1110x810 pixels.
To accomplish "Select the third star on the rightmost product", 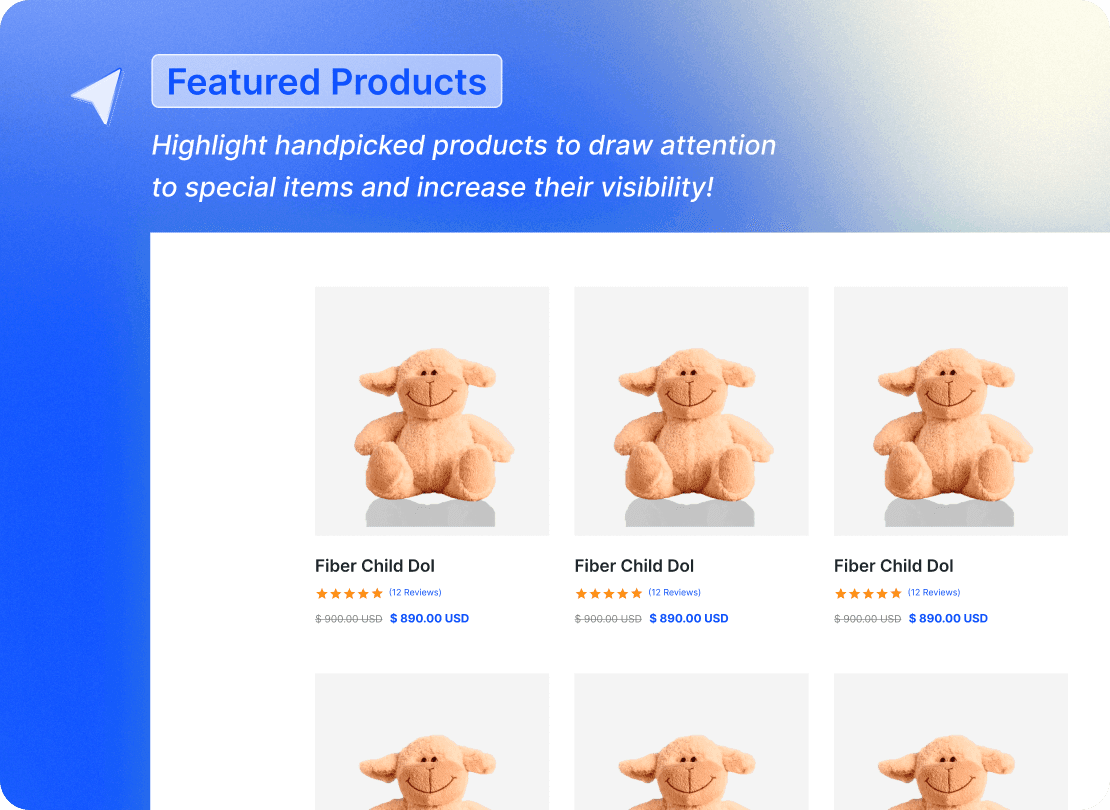I will [869, 592].
